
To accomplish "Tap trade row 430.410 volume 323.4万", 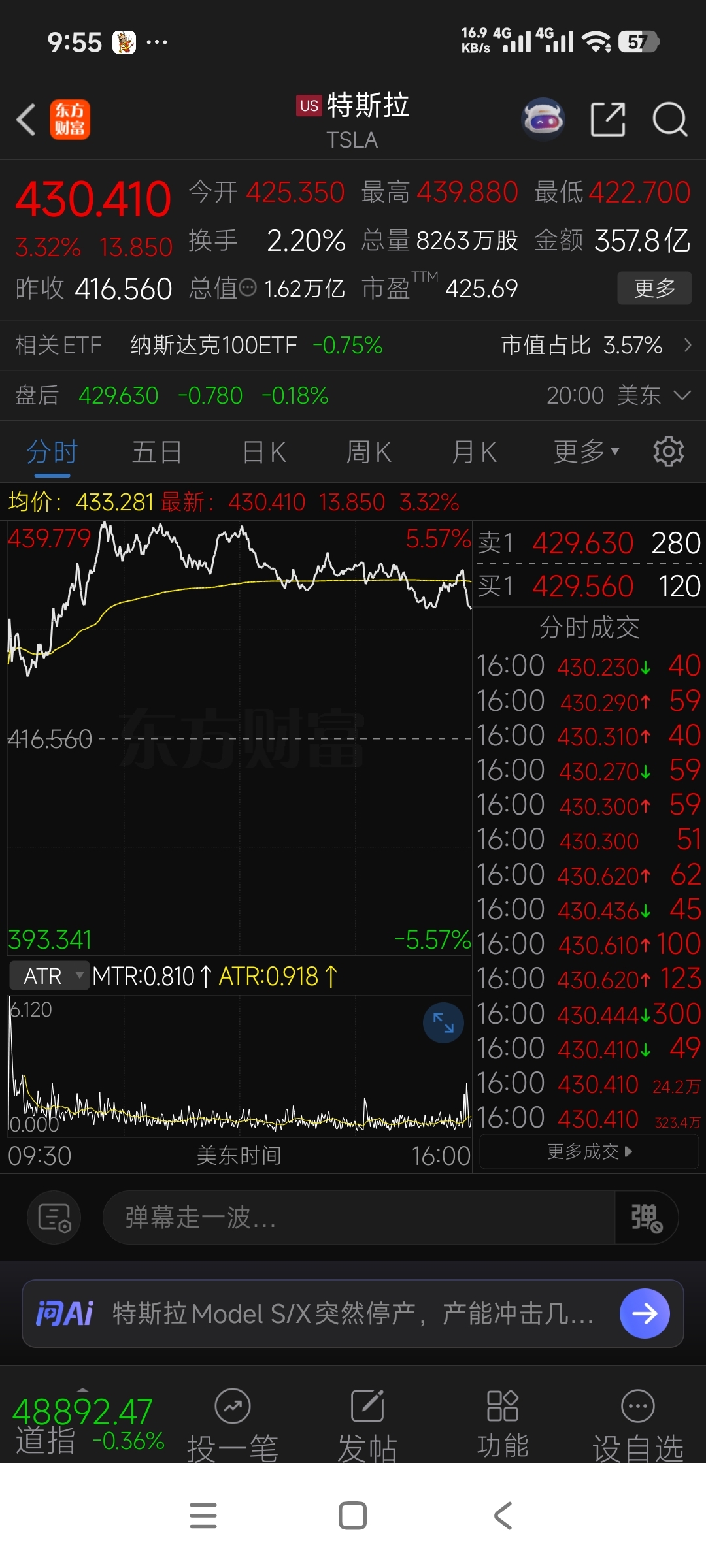I will [x=589, y=1118].
